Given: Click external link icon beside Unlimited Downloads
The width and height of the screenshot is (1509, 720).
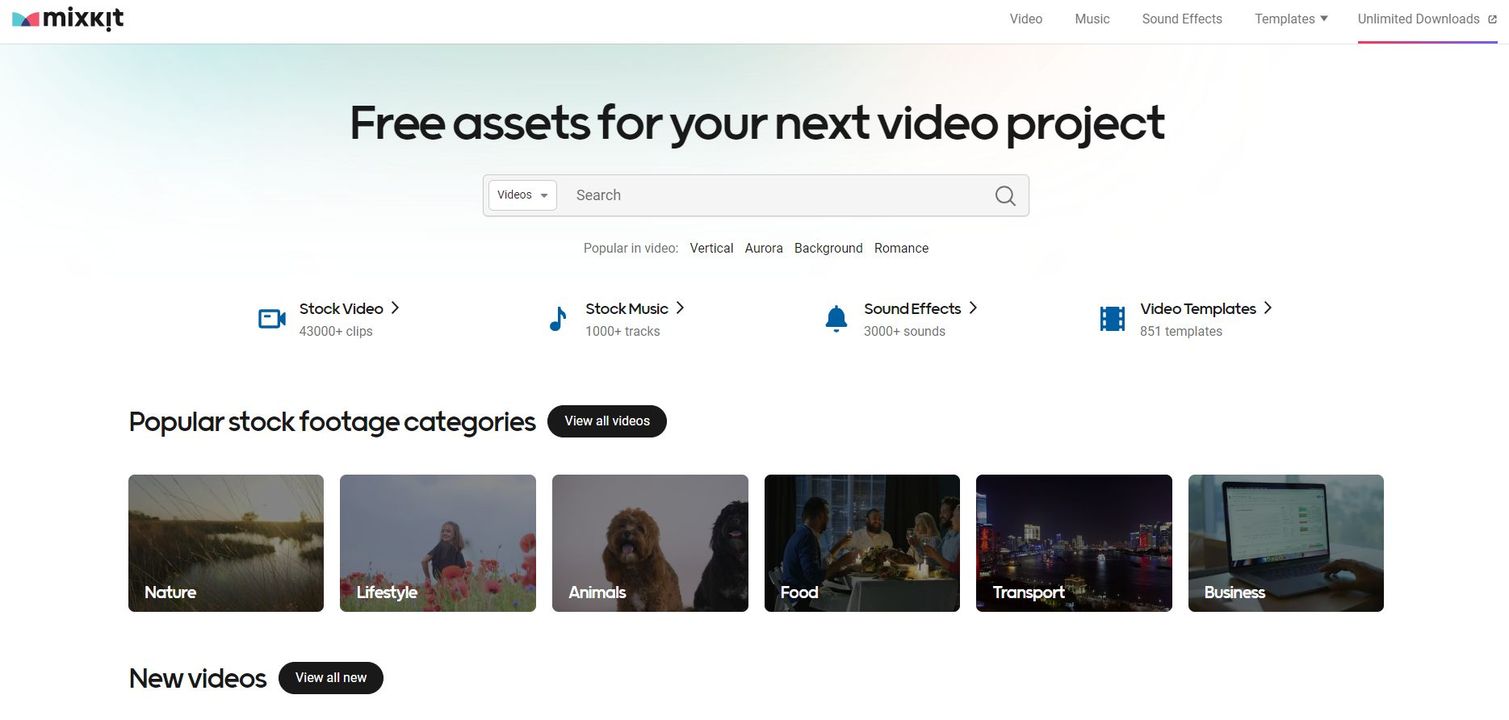Looking at the screenshot, I should click(x=1492, y=19).
